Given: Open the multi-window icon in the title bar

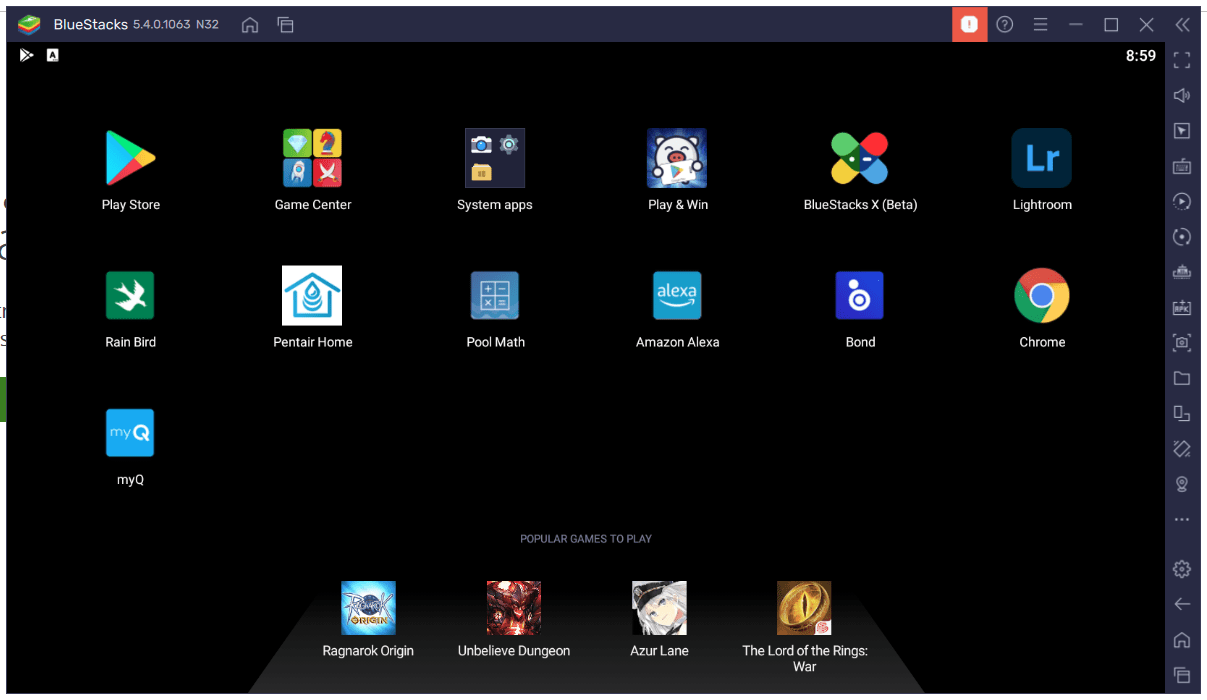Looking at the screenshot, I should (x=285, y=24).
